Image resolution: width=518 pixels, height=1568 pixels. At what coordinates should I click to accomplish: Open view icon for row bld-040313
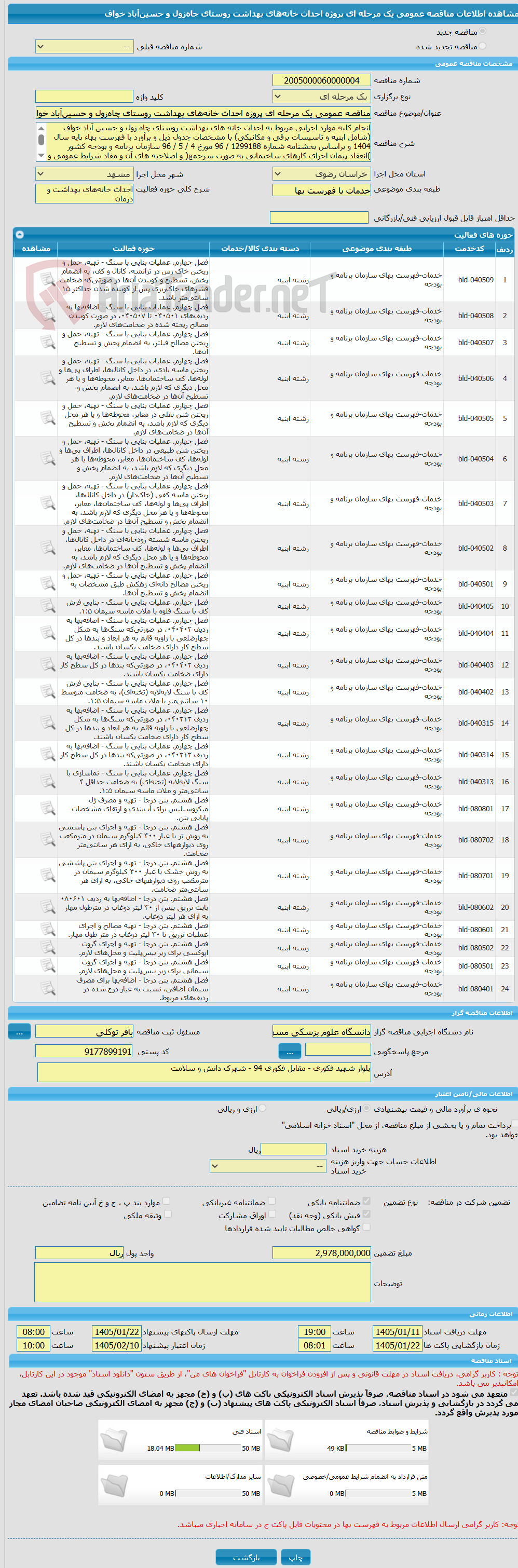[x=47, y=782]
